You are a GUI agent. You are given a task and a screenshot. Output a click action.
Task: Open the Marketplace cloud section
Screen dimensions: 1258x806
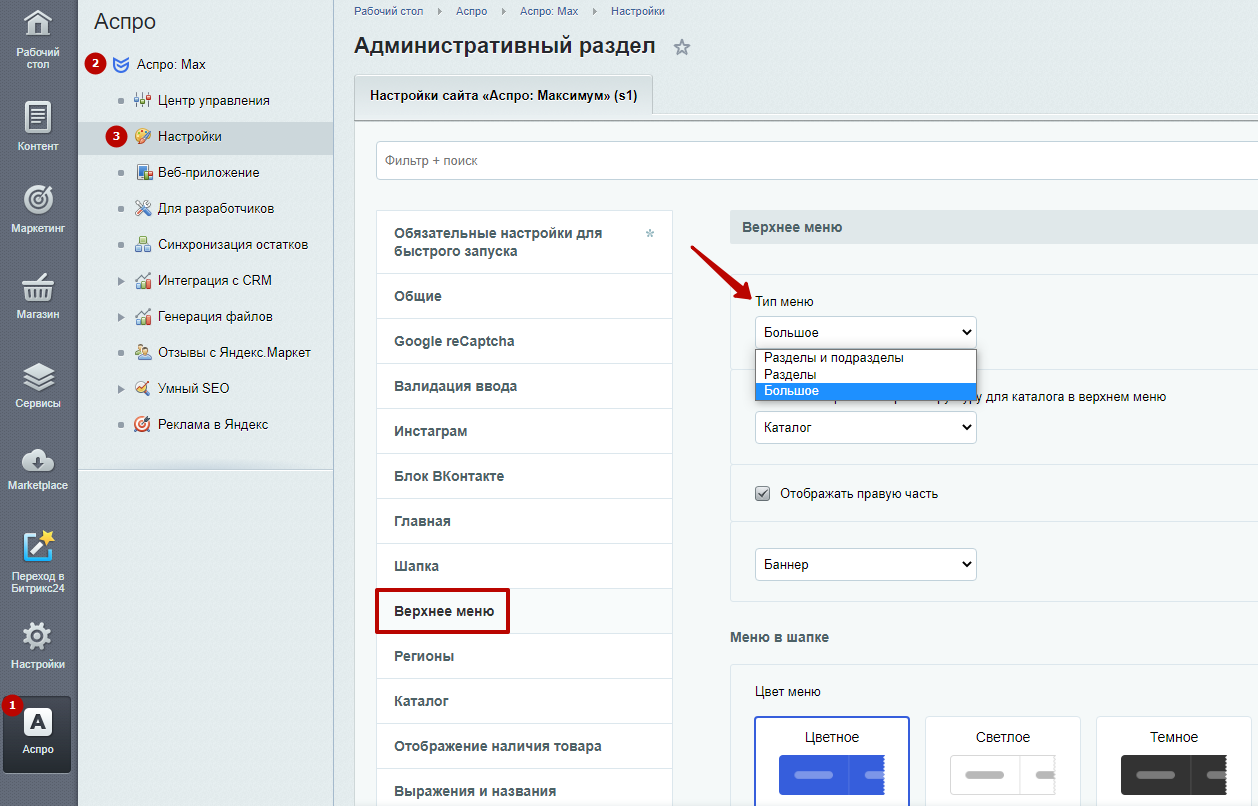pos(38,468)
